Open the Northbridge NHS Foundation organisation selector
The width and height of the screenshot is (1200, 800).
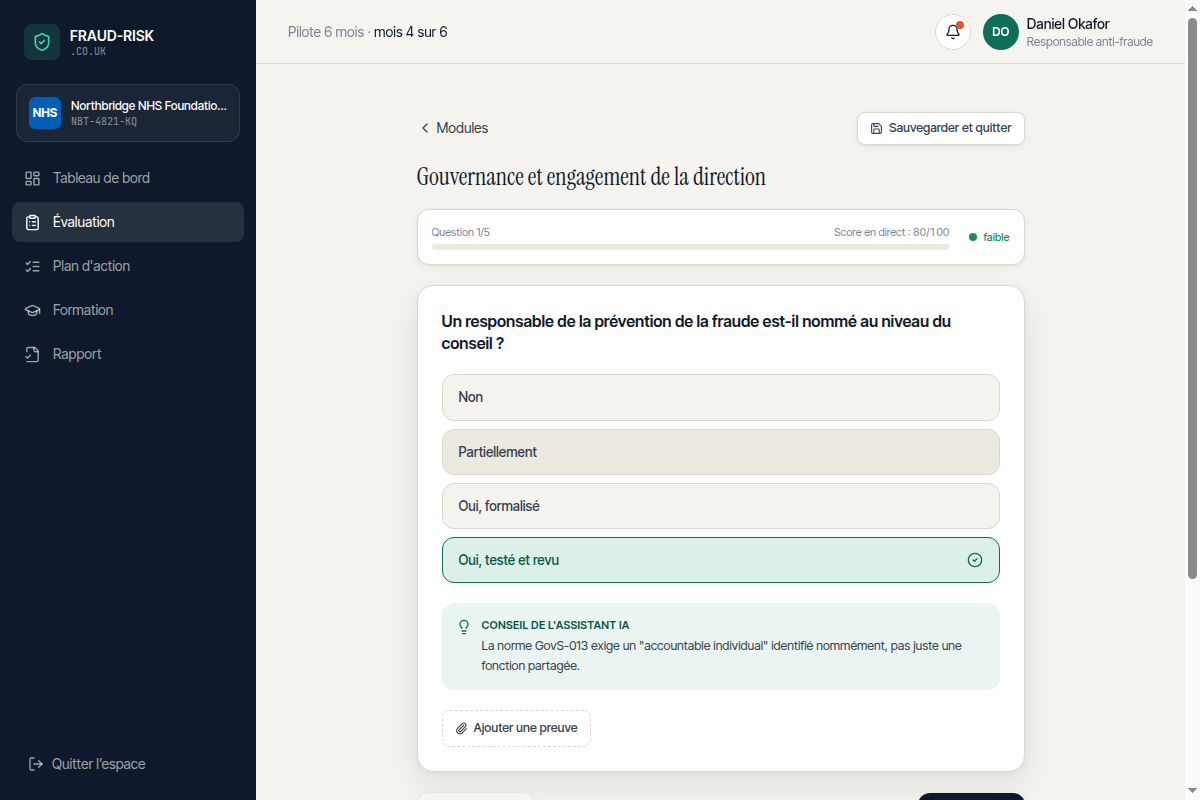pos(128,113)
